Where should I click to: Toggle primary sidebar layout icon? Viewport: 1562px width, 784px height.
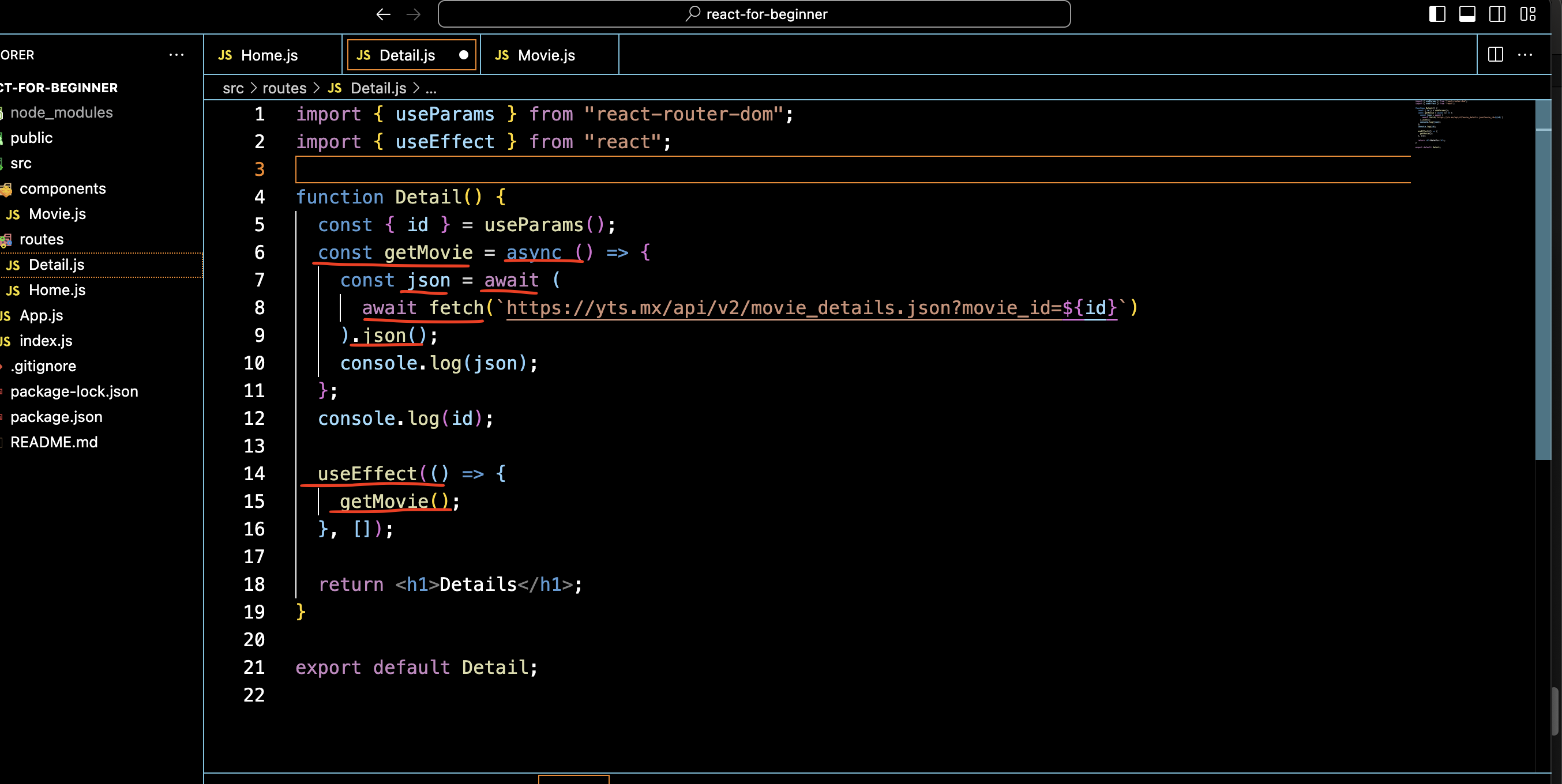(x=1436, y=14)
